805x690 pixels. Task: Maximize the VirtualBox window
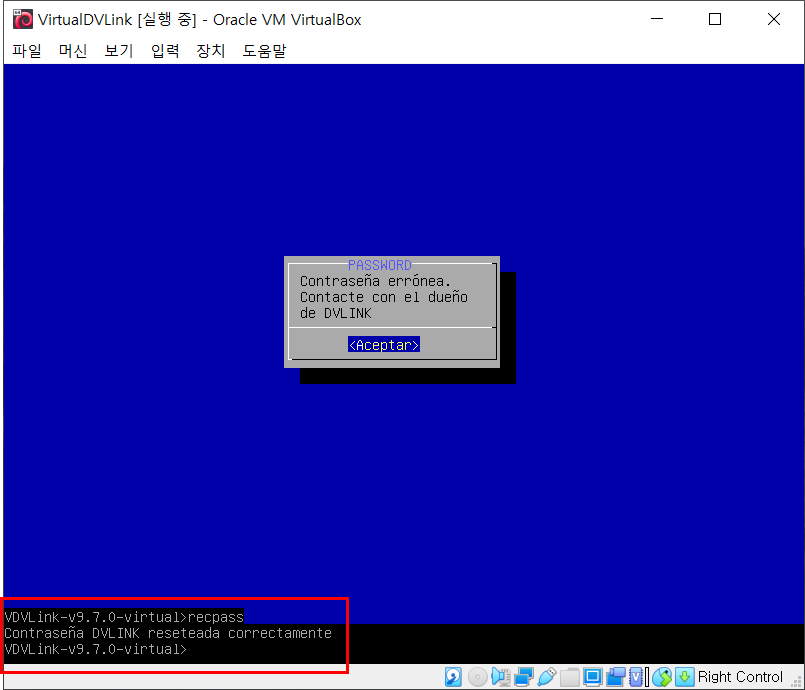pyautogui.click(x=715, y=19)
